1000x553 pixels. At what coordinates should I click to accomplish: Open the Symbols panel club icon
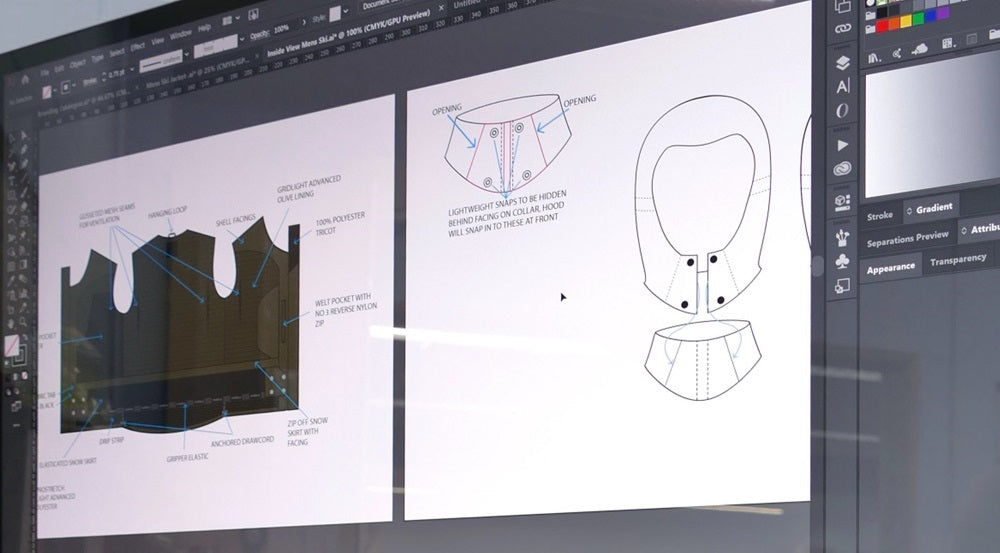pyautogui.click(x=843, y=263)
